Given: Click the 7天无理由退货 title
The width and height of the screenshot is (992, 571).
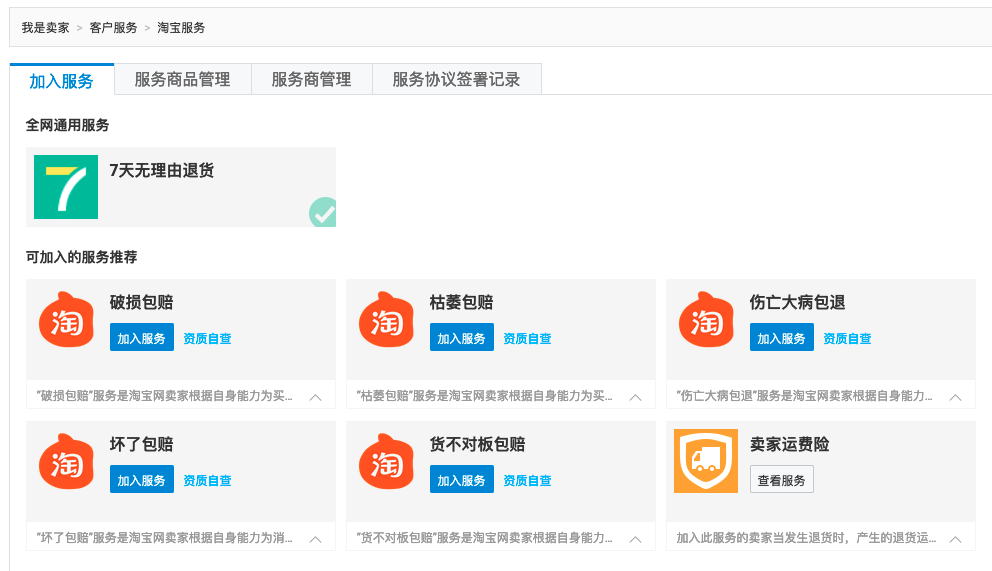Looking at the screenshot, I should [x=162, y=171].
